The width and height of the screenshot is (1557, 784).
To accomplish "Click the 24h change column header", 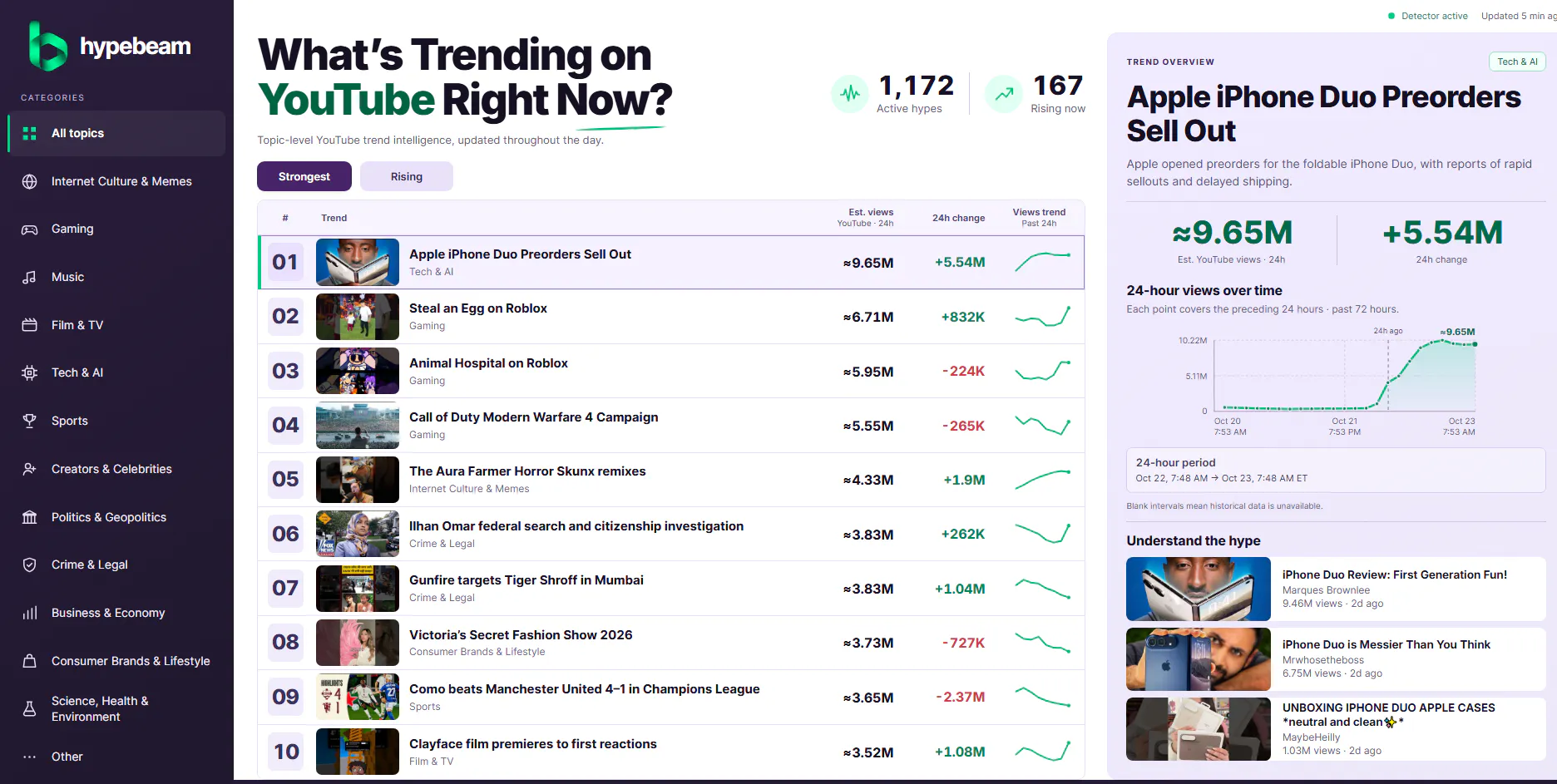I will [x=958, y=218].
